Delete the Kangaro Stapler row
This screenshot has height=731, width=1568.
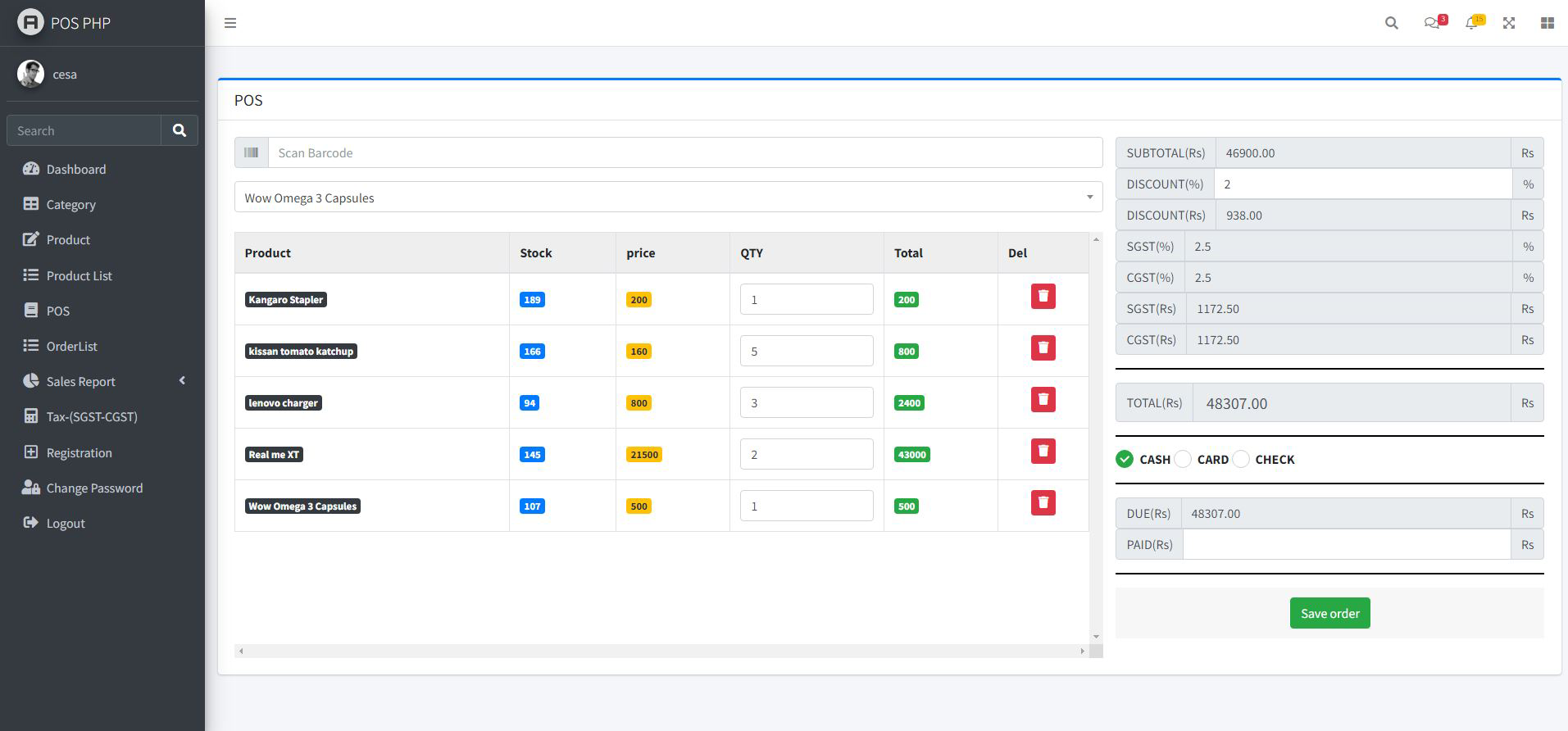(1043, 297)
